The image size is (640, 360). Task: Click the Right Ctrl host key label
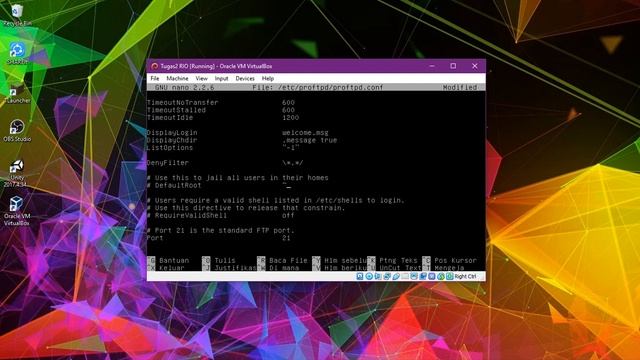(465, 276)
